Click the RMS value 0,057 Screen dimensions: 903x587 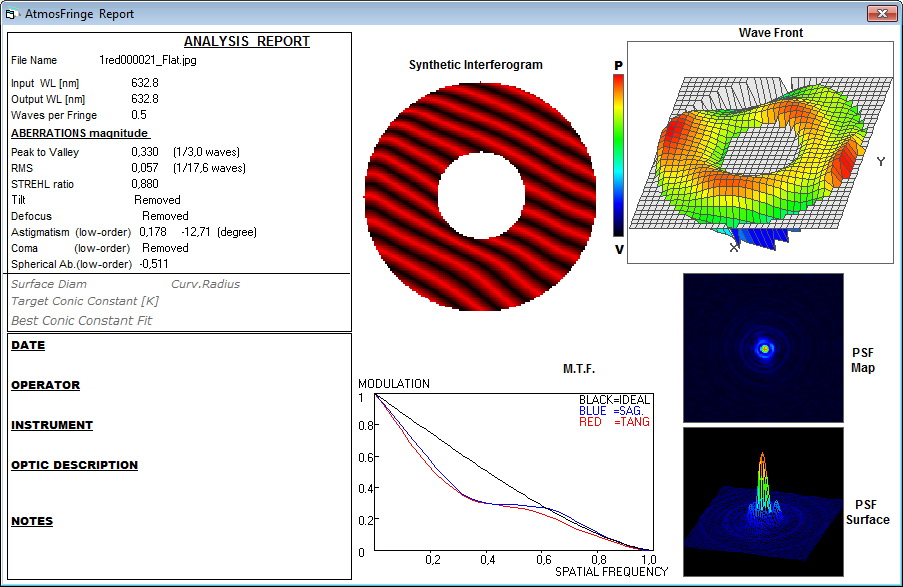click(145, 168)
